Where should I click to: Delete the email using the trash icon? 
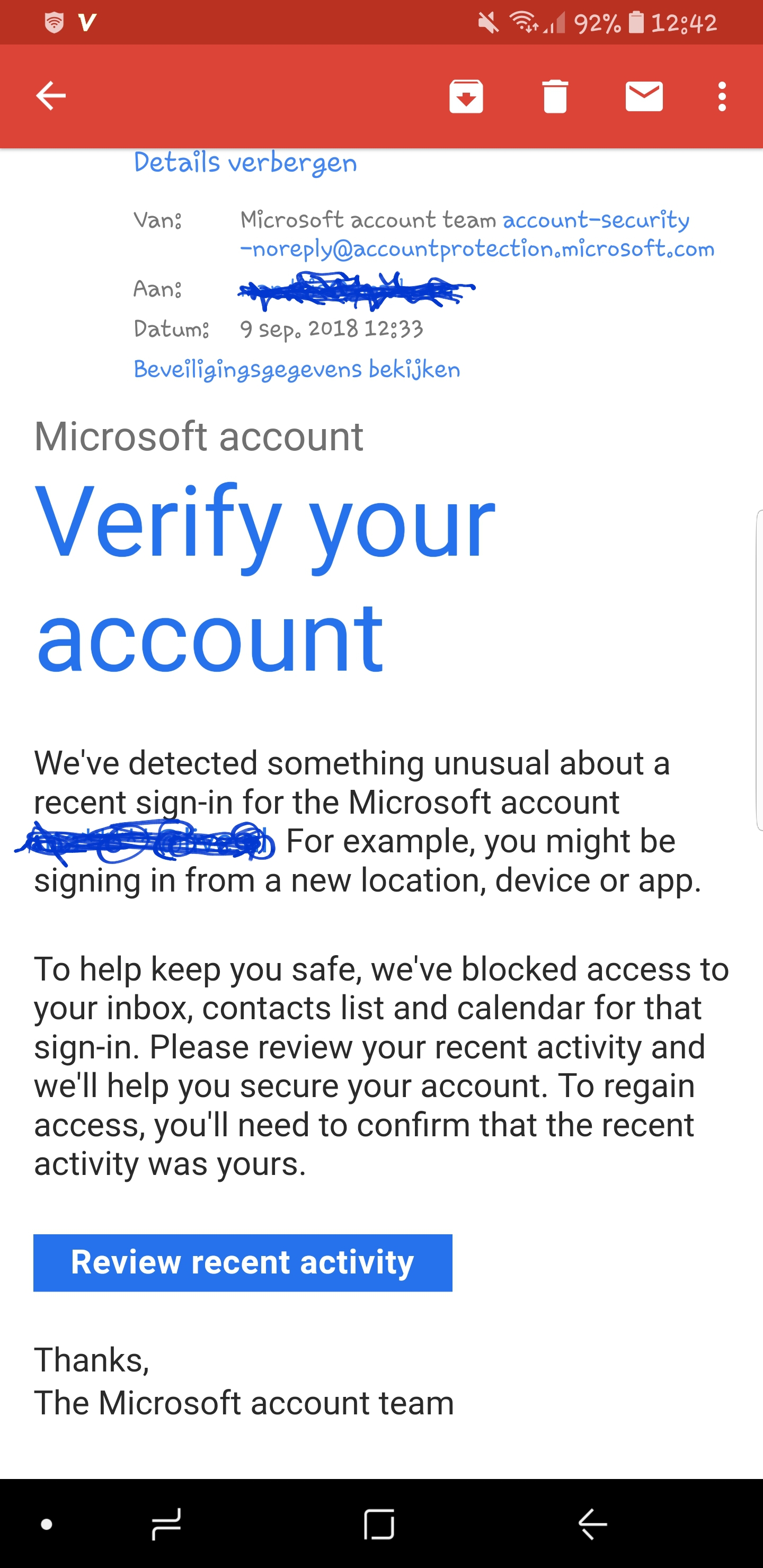[x=555, y=96]
